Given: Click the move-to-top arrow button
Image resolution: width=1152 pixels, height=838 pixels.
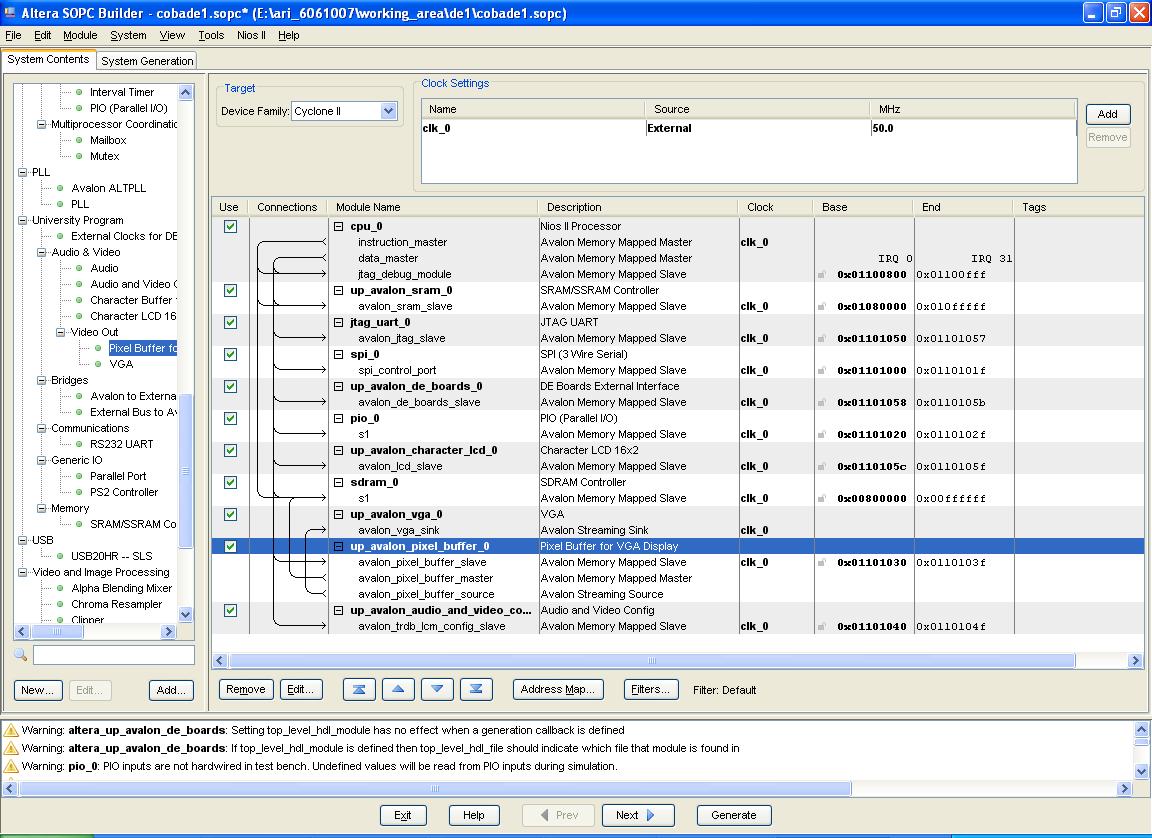Looking at the screenshot, I should tap(359, 690).
